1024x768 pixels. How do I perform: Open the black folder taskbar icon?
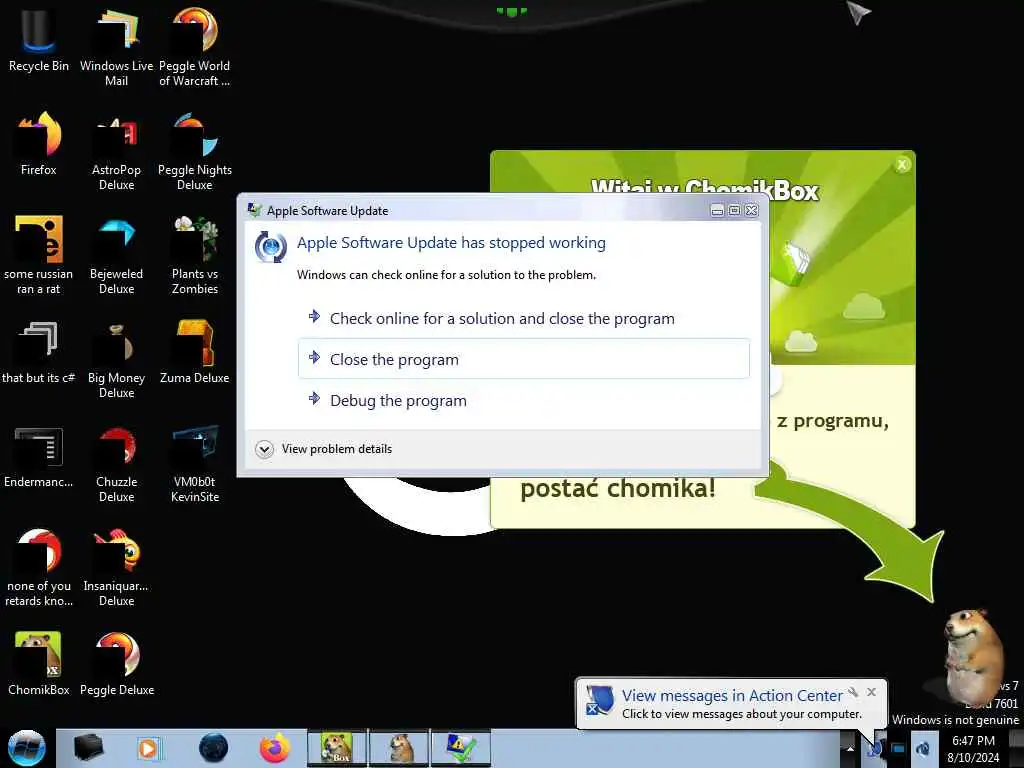[88, 748]
